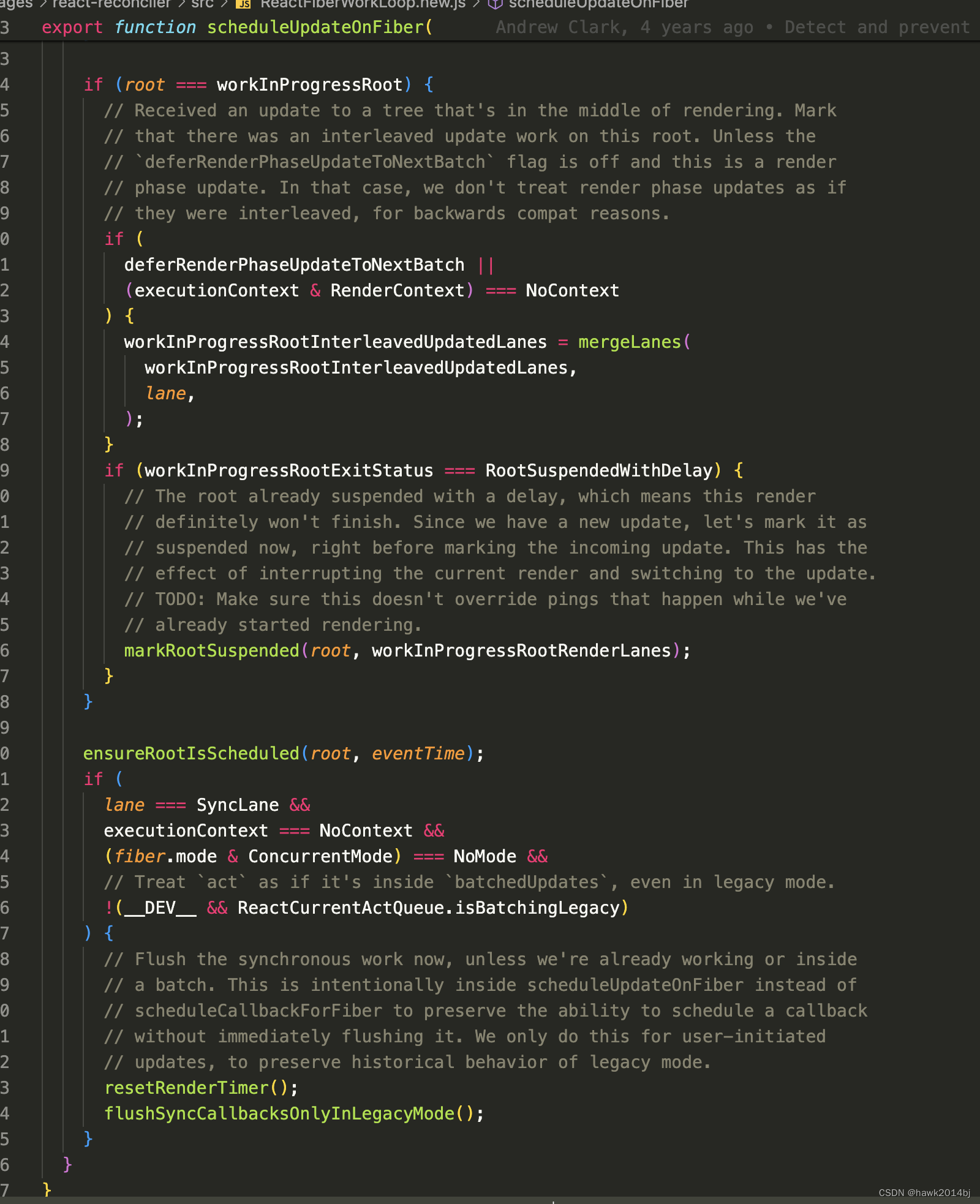The width and height of the screenshot is (980, 1204).
Task: Click the comment 'already started rendering.'
Action: [273, 625]
